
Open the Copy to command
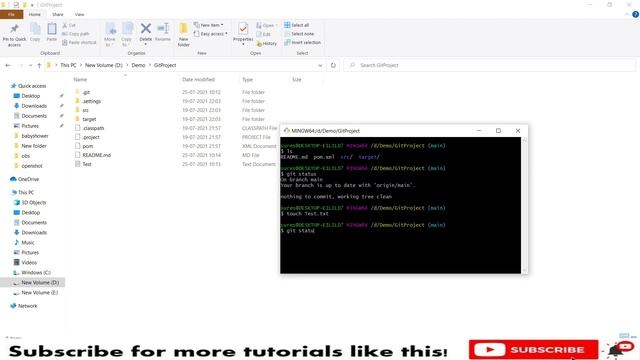(127, 34)
